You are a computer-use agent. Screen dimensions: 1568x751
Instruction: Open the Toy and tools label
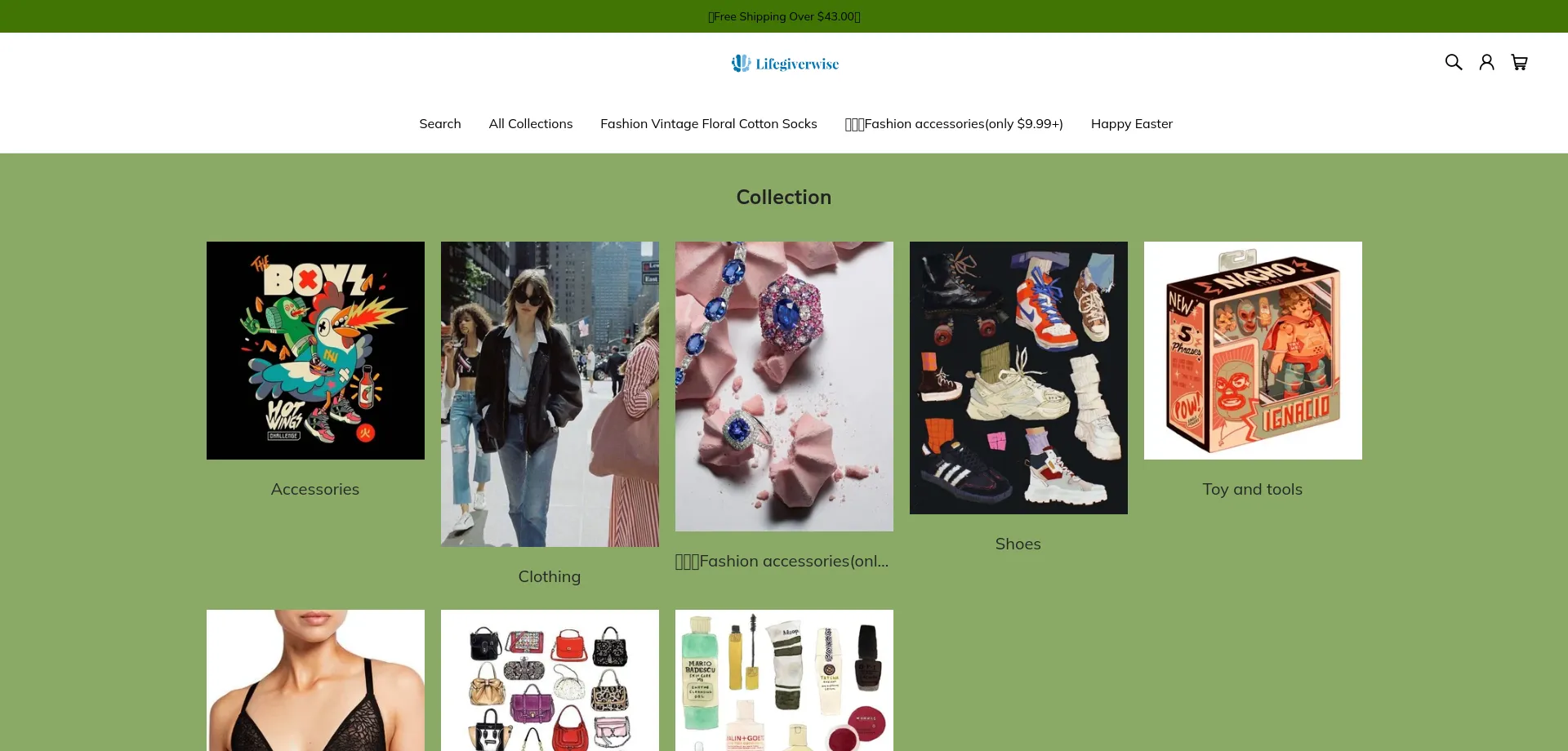[1253, 489]
